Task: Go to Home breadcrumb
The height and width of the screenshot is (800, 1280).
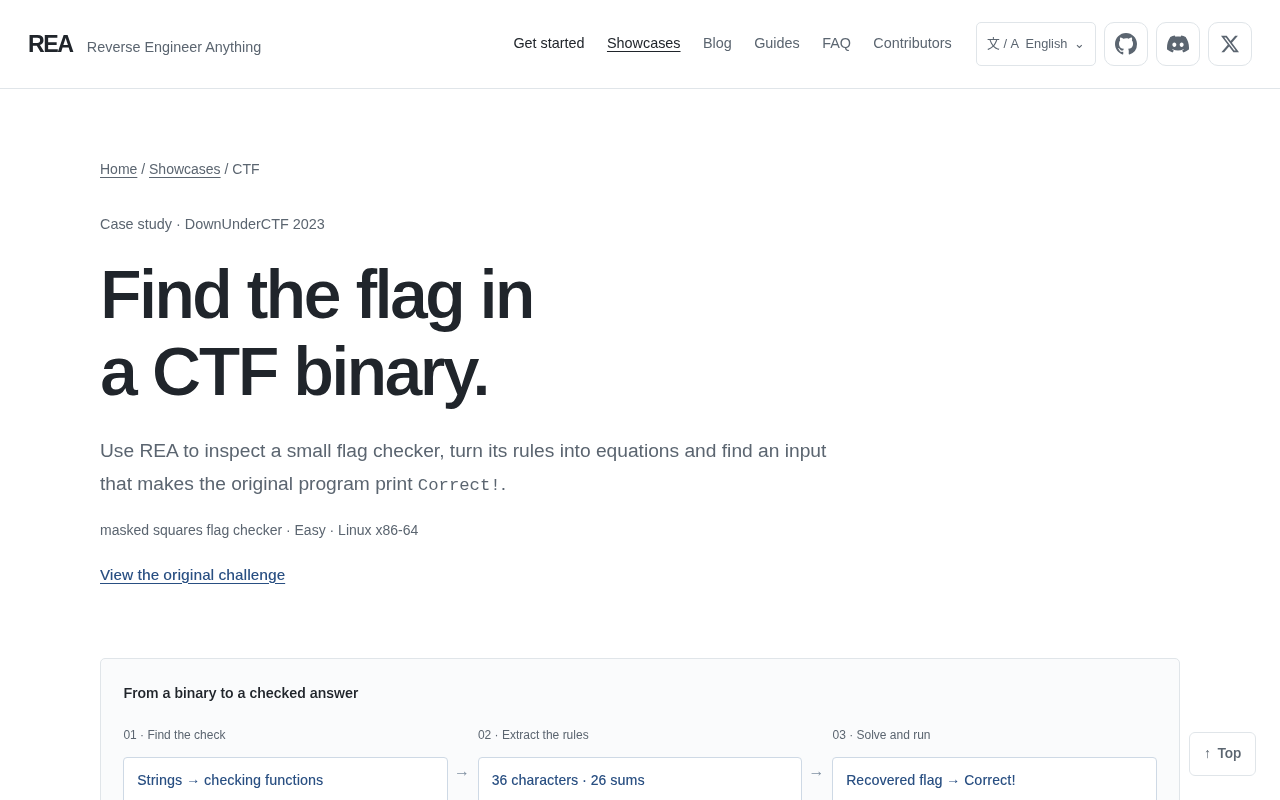Action: click(x=118, y=169)
